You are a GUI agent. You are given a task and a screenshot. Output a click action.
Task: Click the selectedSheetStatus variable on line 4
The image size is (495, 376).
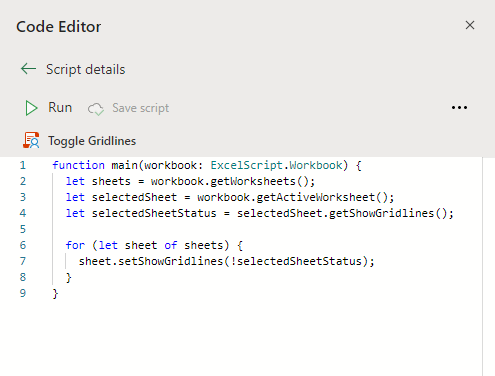point(154,213)
